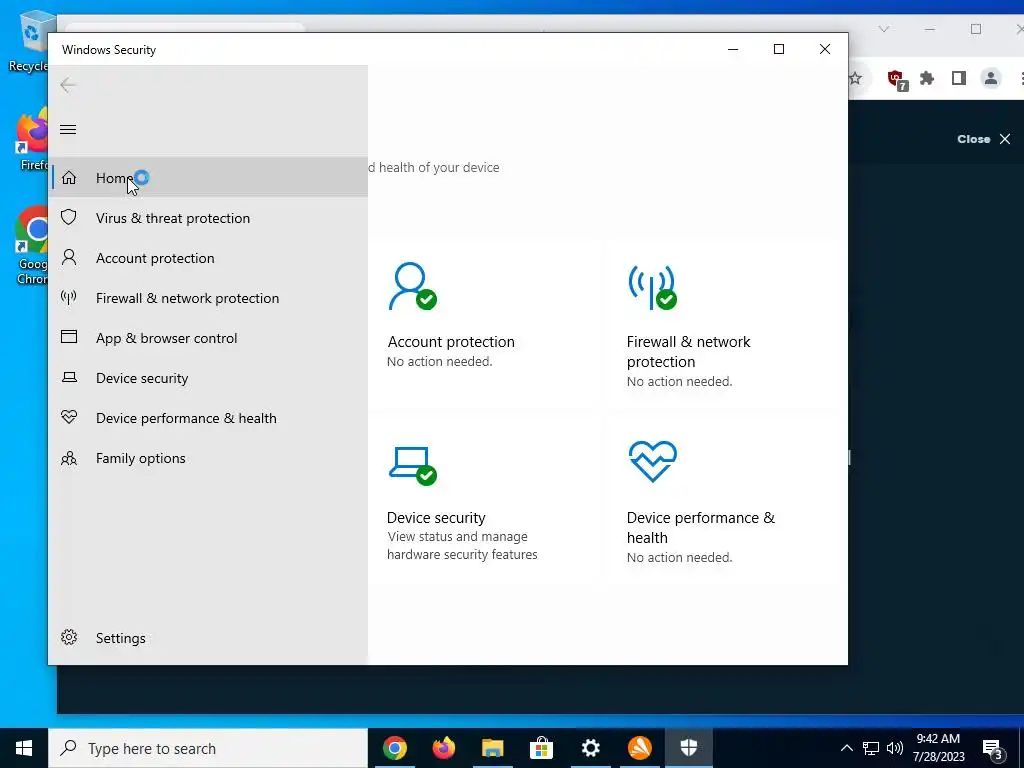
Task: Select Device security in the sidebar
Action: point(209,378)
